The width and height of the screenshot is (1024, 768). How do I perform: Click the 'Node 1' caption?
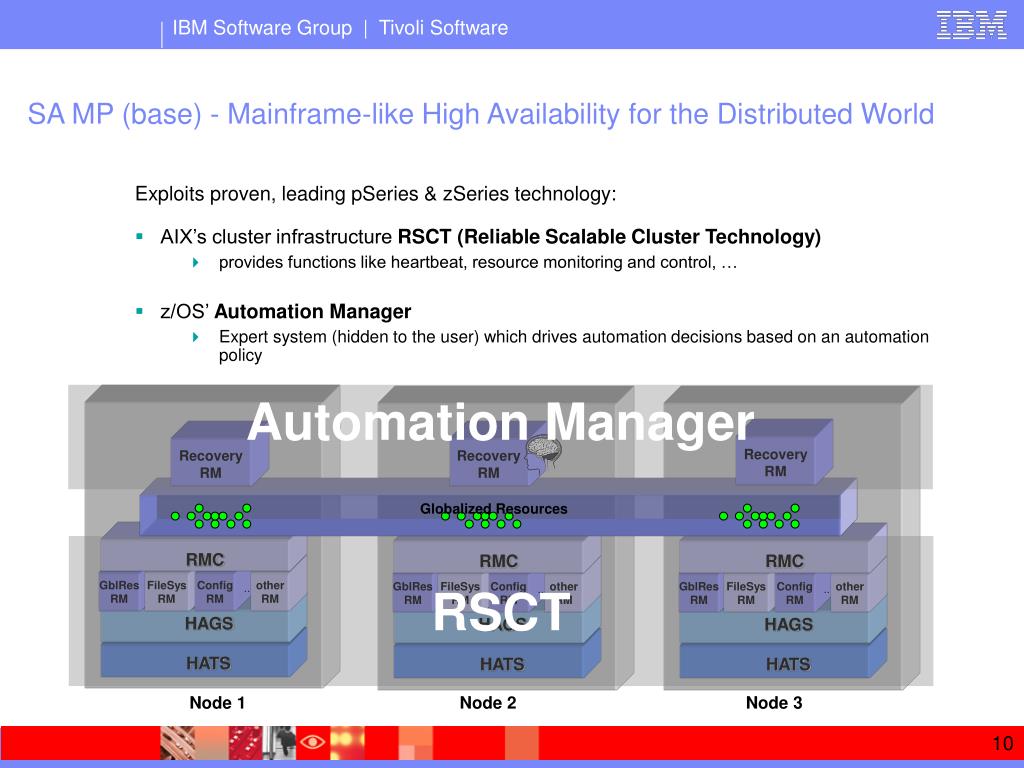click(217, 703)
